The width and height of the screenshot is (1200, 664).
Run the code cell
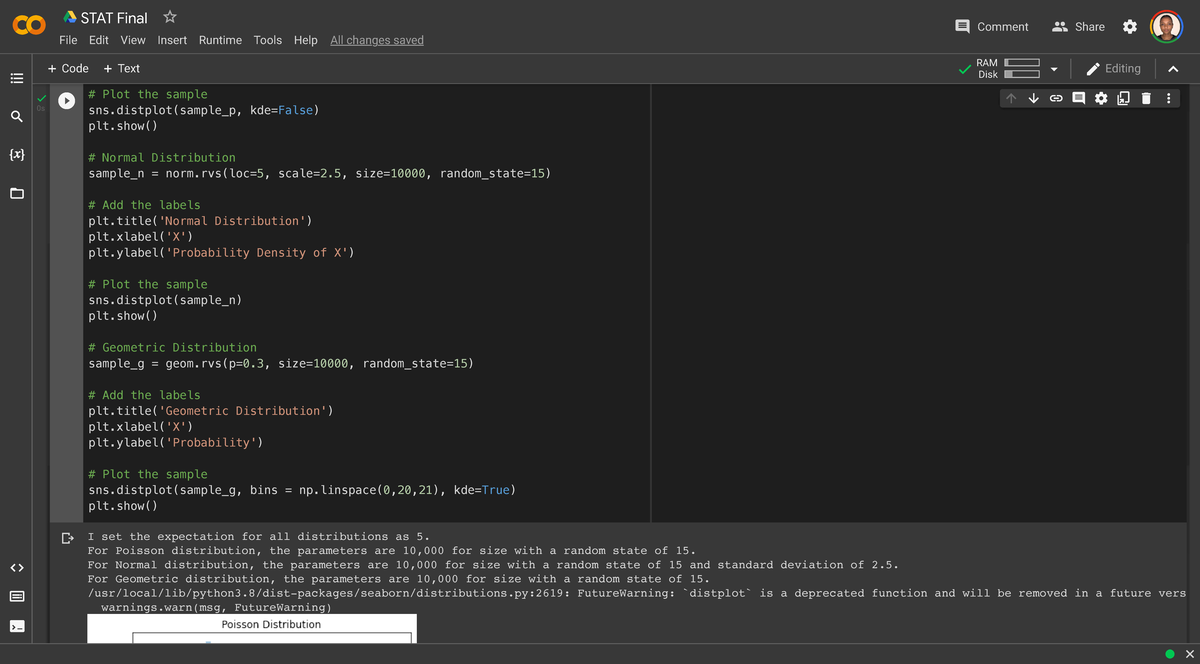pos(65,100)
